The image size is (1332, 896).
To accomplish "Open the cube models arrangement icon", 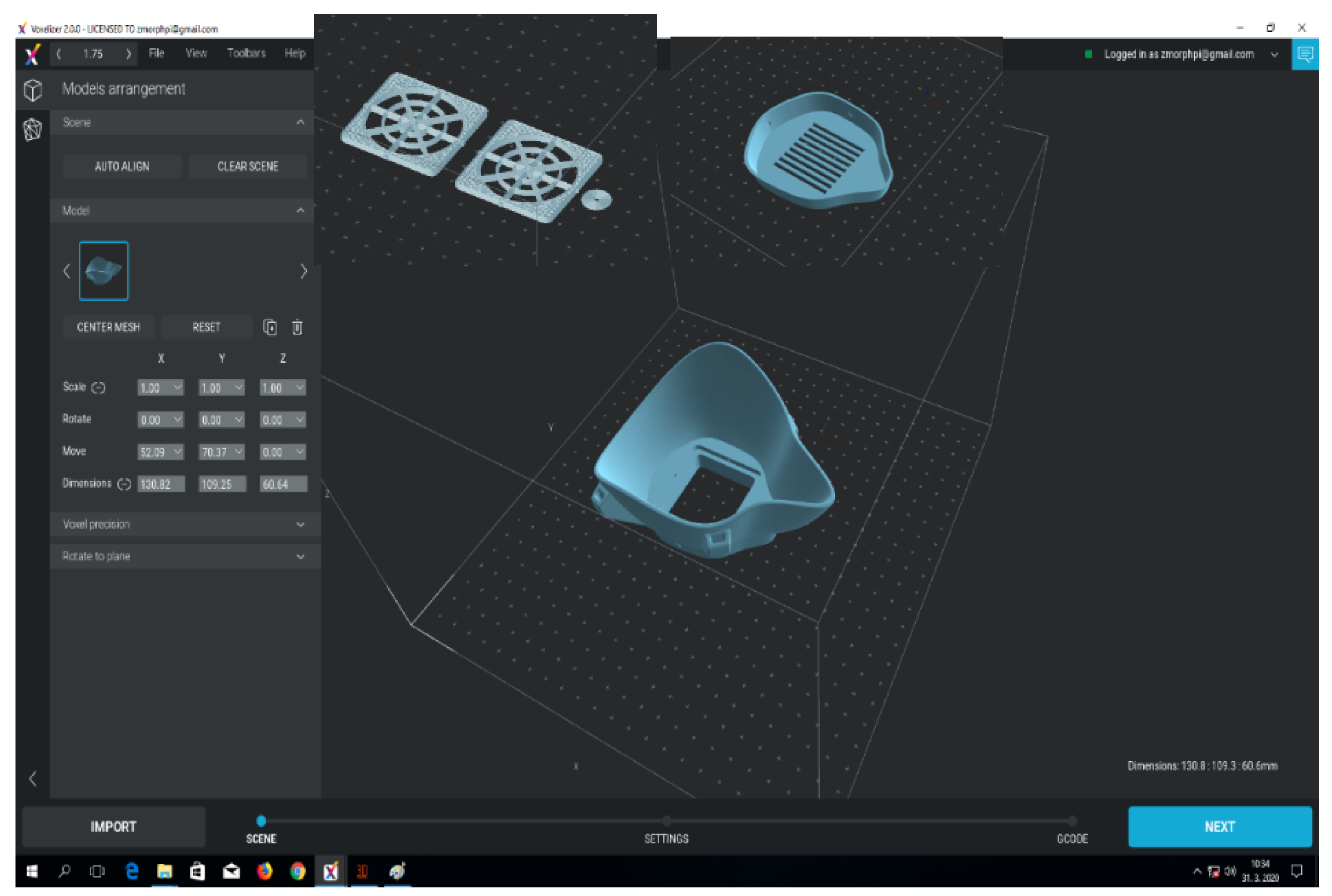I will 33,90.
